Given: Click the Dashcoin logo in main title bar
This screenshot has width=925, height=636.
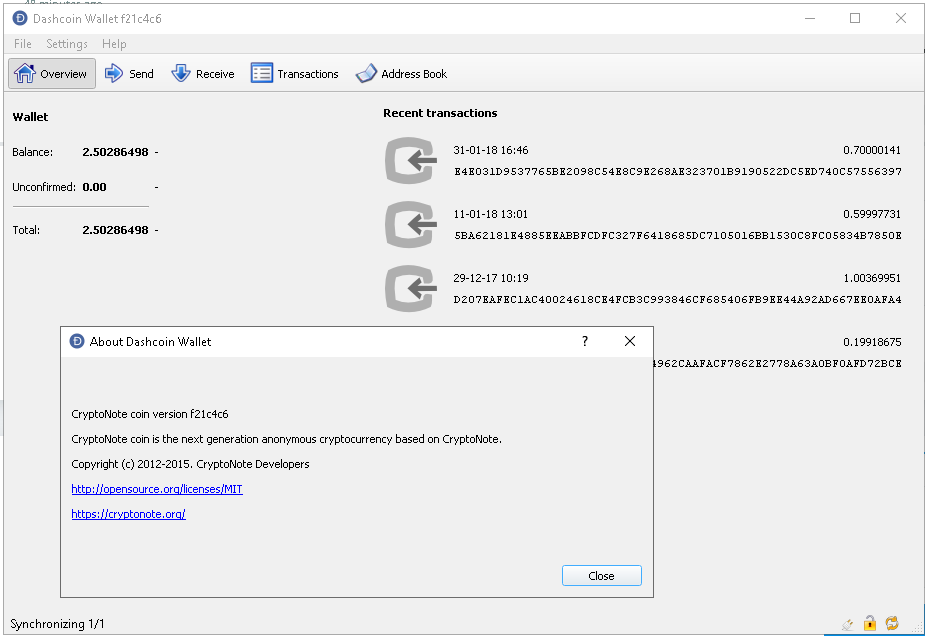Looking at the screenshot, I should [20, 18].
